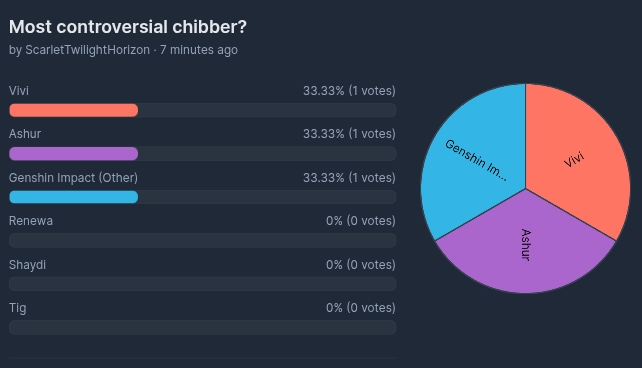The image size is (642, 368).
Task: Select the coral Vivi pie slice
Action: [x=573, y=160]
